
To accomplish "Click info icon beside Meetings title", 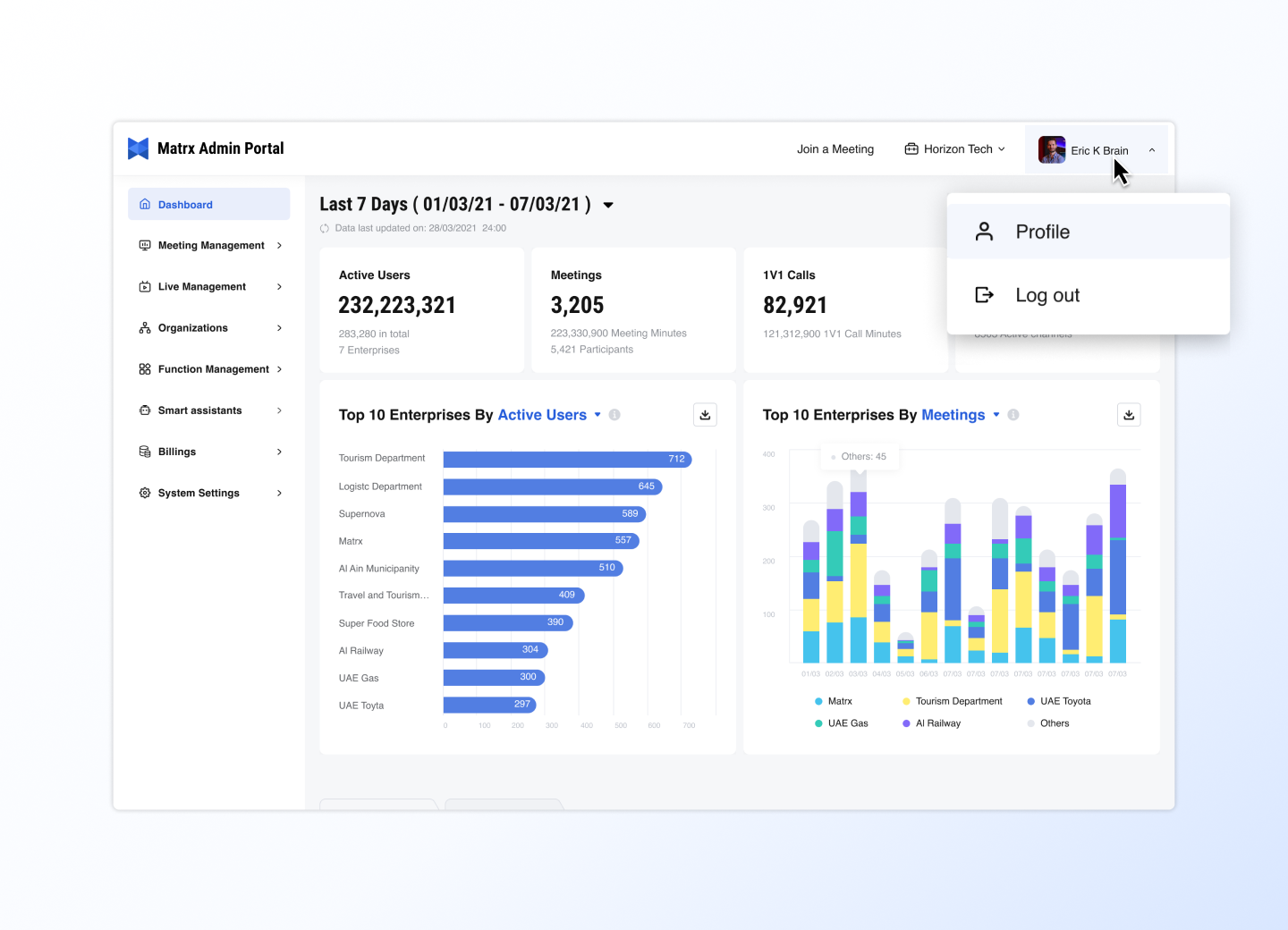I will click(x=1013, y=415).
